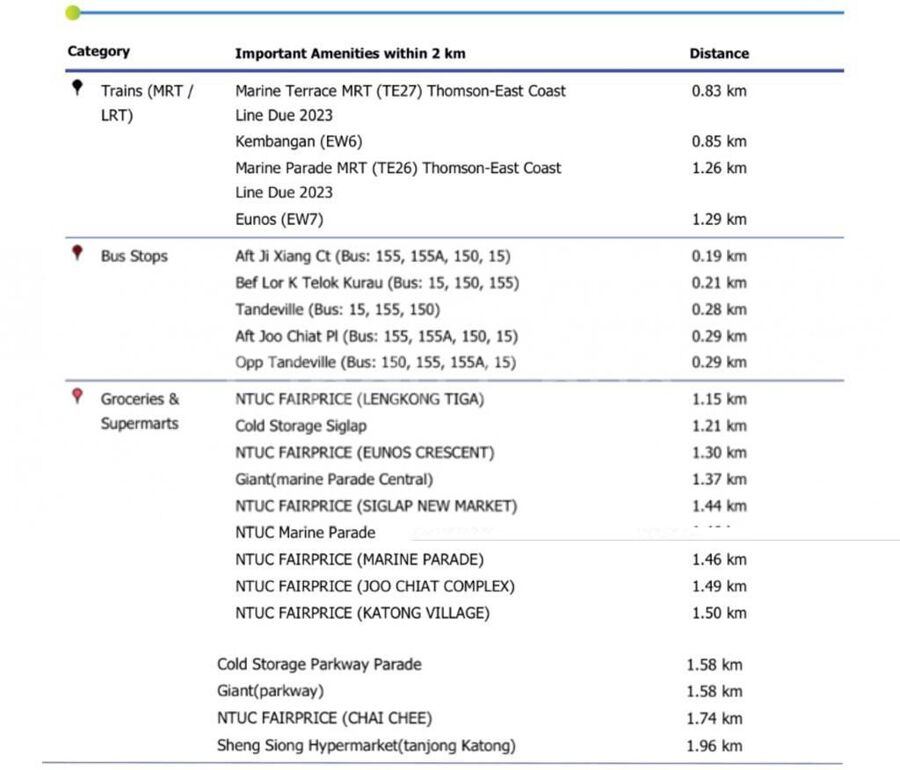Click the dark red pin beside Bus Stops

coord(77,254)
